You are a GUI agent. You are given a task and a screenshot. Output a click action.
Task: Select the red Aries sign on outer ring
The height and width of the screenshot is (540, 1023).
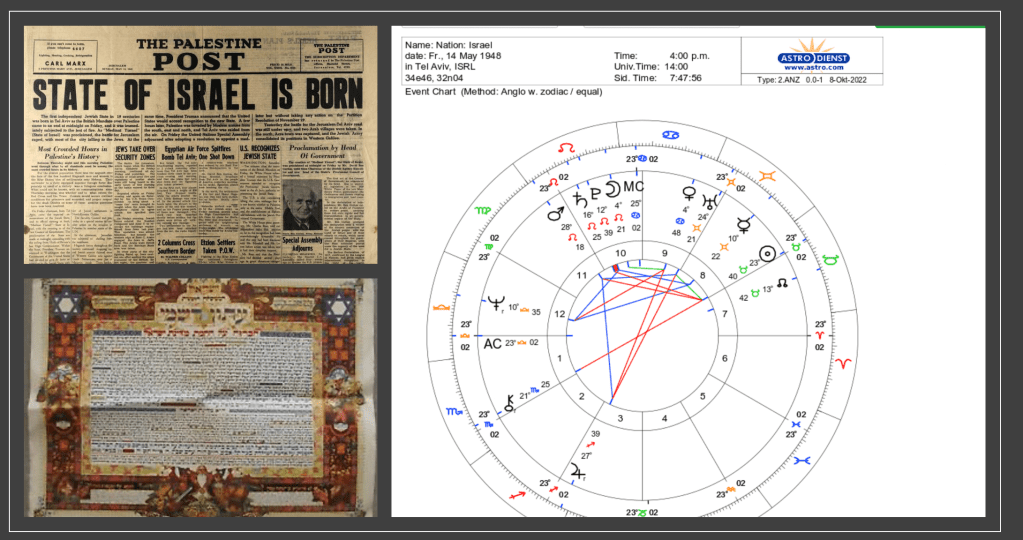[844, 357]
